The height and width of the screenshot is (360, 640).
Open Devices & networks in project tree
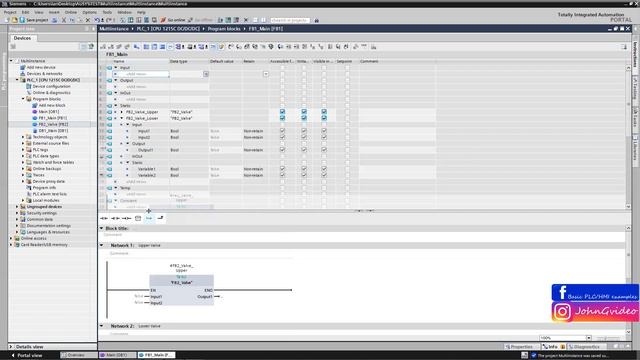point(44,74)
